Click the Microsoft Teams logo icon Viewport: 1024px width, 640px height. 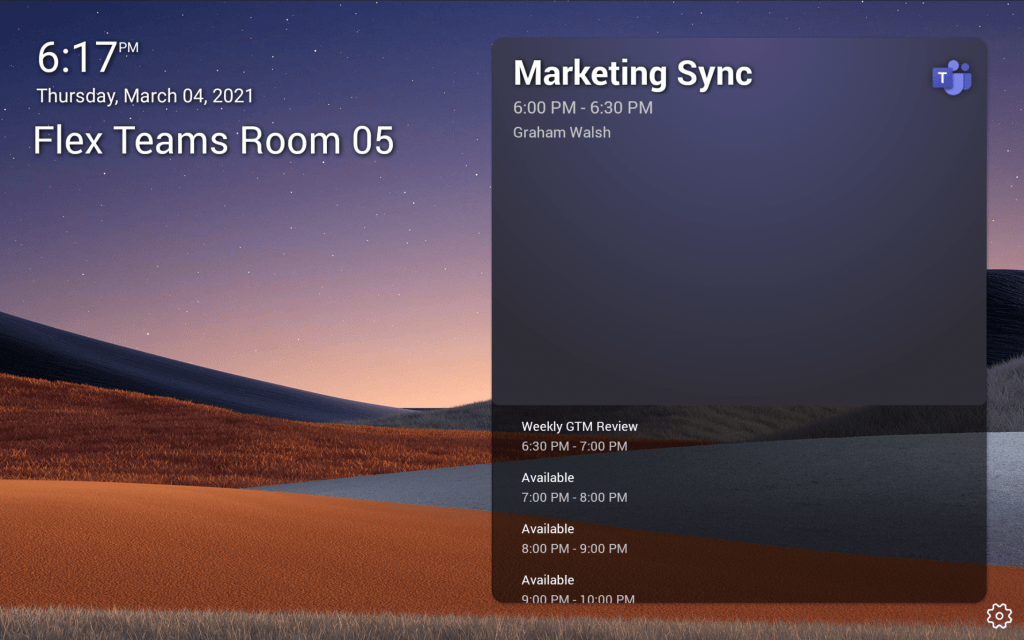pyautogui.click(x=951, y=78)
